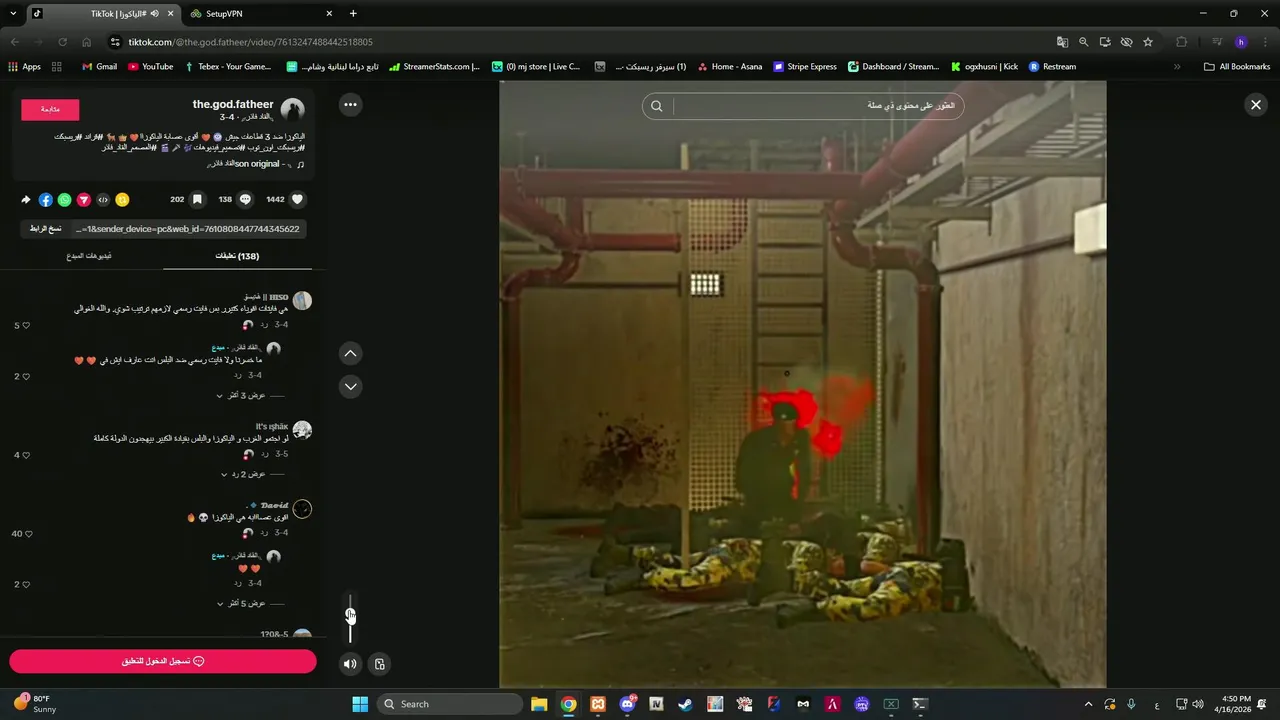
Task: Open the Chrome three-dots menu
Action: (x=1263, y=42)
